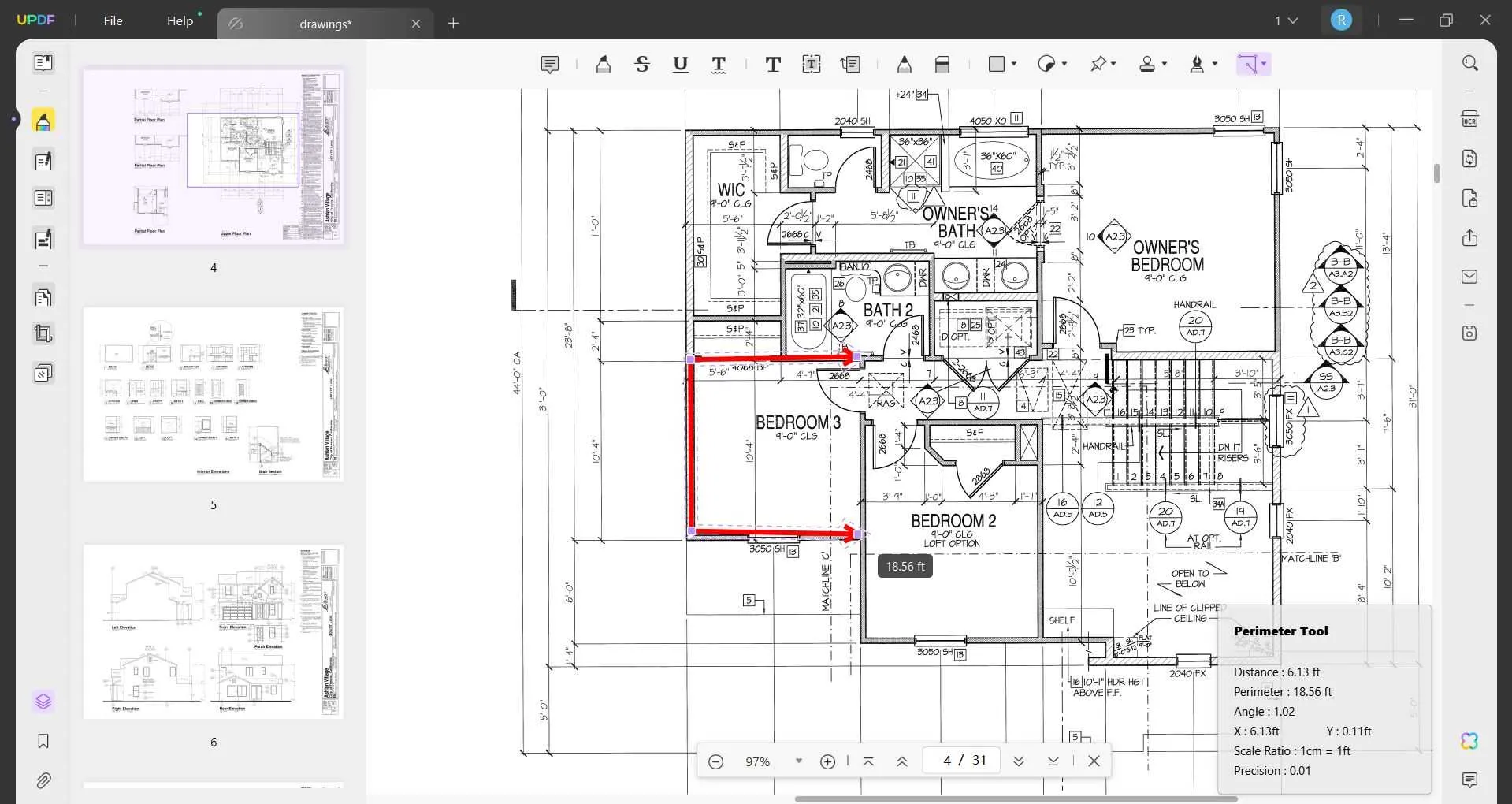1512x804 pixels.
Task: Click the horizontal scrollbar at bottom
Action: (x=1016, y=798)
